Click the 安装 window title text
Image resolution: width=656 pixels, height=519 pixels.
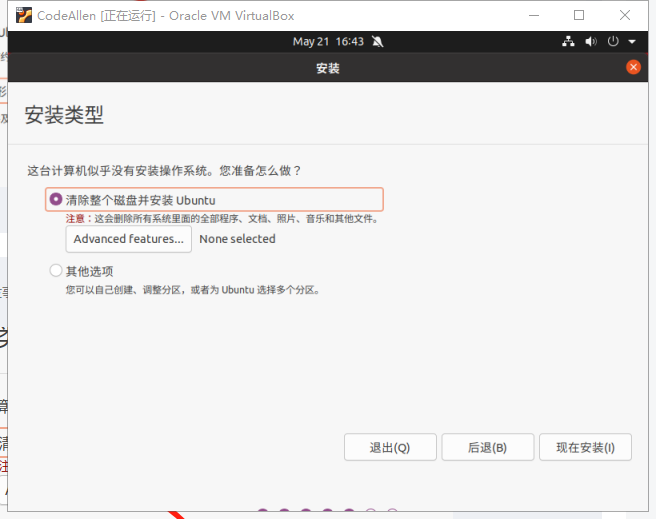[328, 68]
